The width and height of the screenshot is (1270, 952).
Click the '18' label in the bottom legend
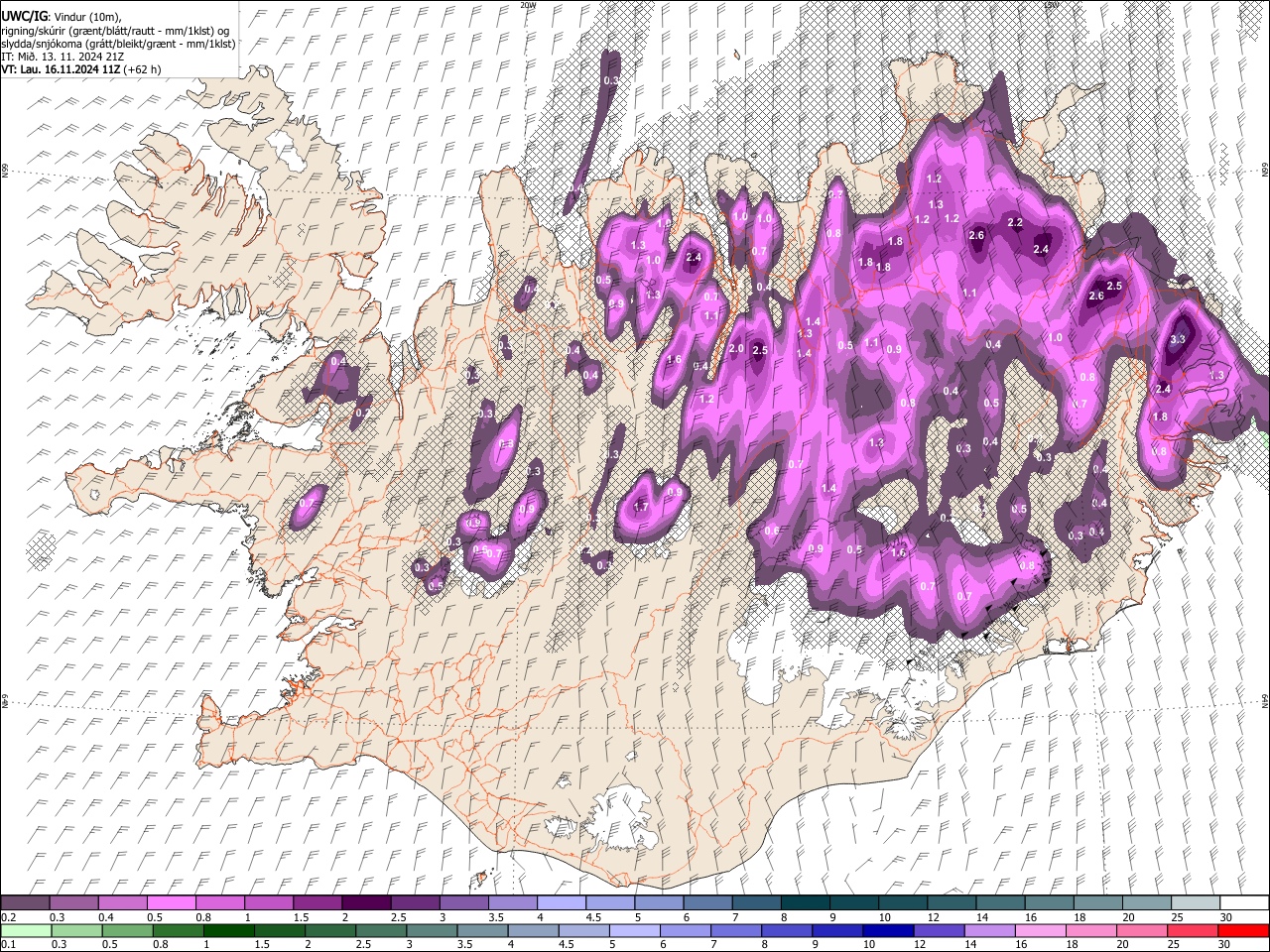(1073, 945)
